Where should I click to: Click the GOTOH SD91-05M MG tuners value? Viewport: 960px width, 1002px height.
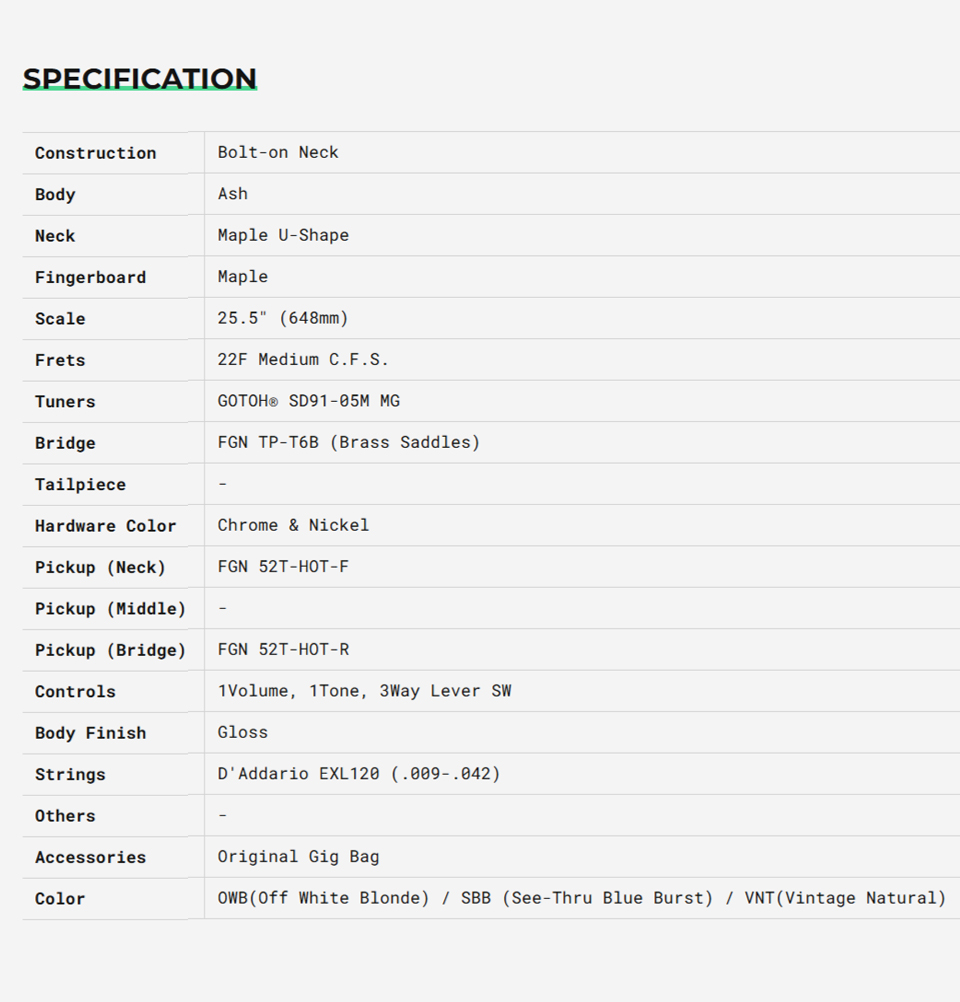tap(308, 401)
